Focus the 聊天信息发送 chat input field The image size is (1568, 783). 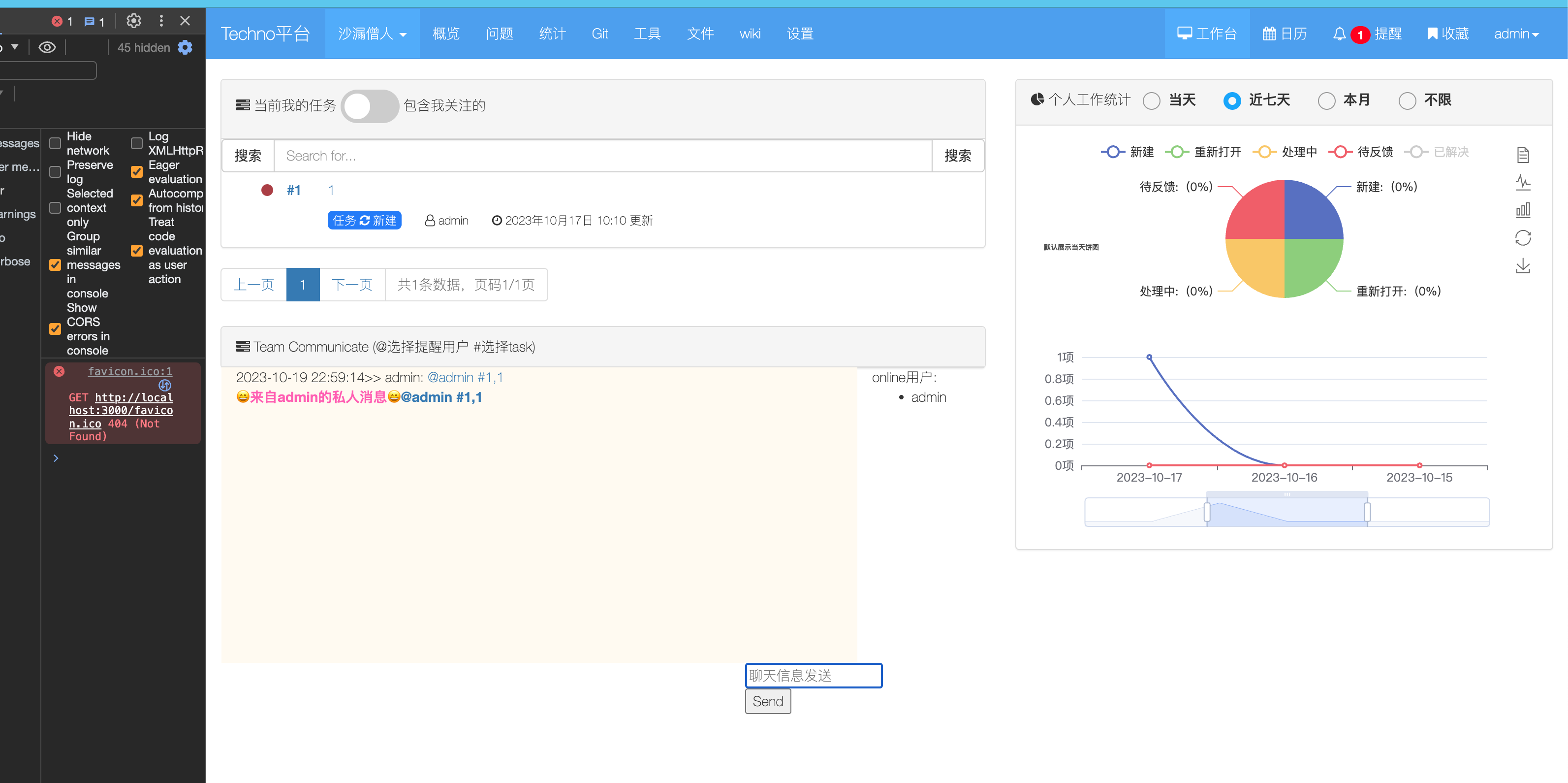[x=813, y=676]
